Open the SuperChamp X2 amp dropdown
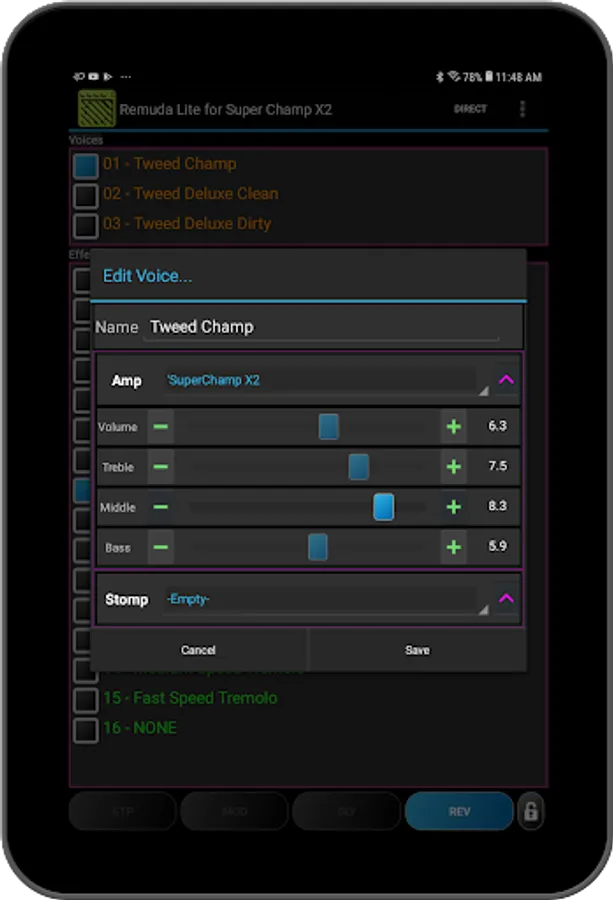613x900 pixels. click(326, 381)
